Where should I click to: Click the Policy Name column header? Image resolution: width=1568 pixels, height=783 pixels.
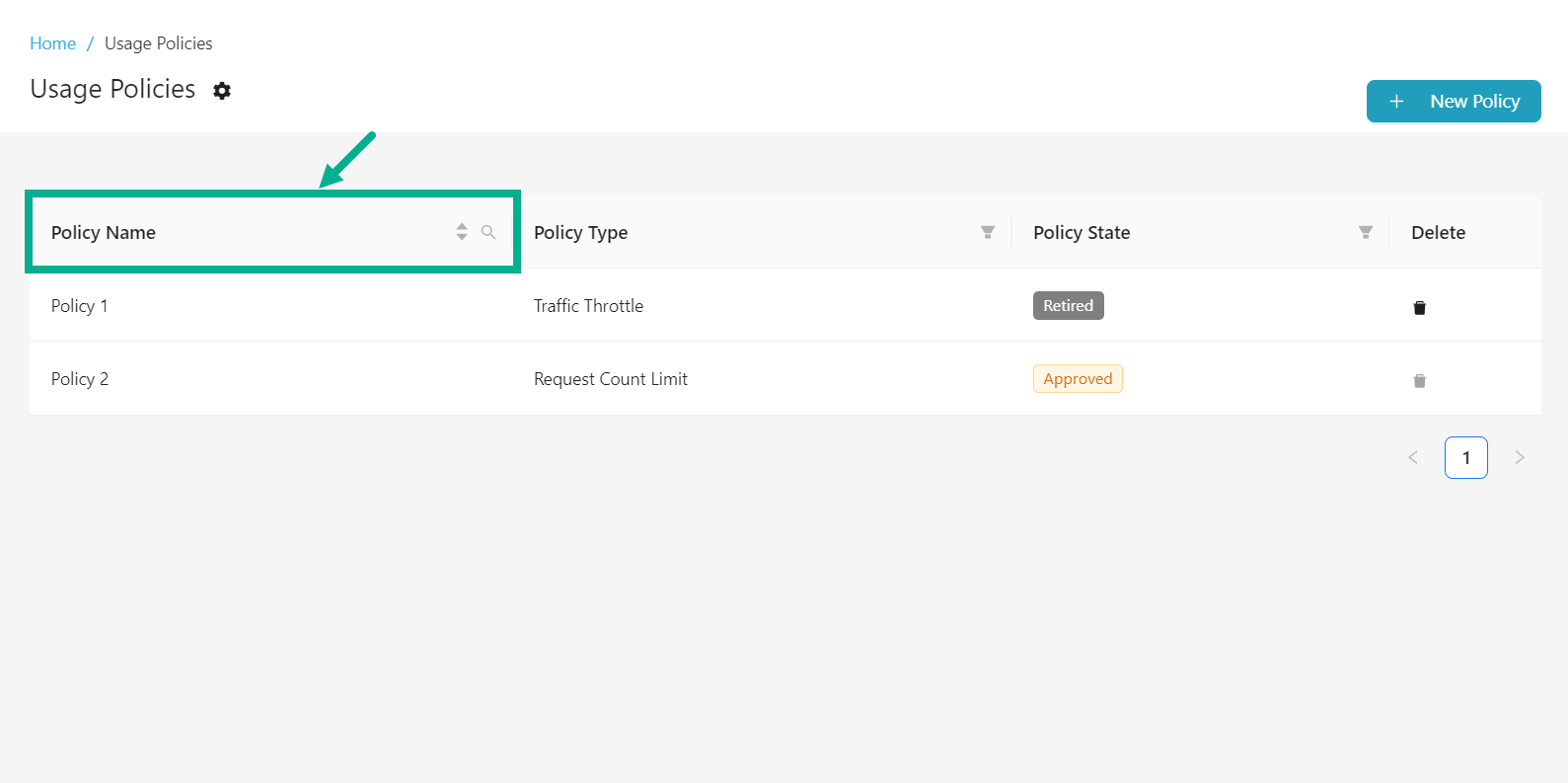[104, 233]
